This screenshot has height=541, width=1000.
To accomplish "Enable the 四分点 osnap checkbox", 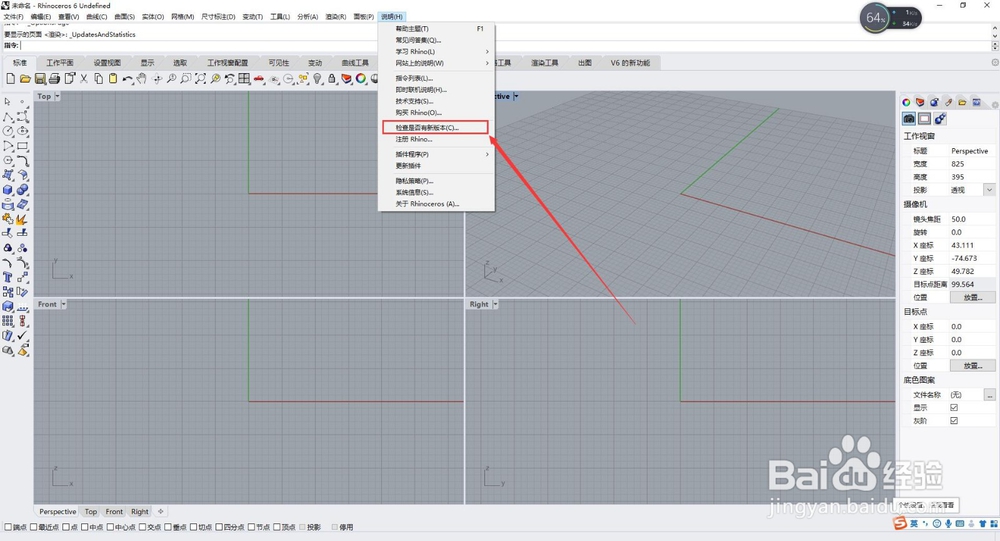I will (x=219, y=527).
